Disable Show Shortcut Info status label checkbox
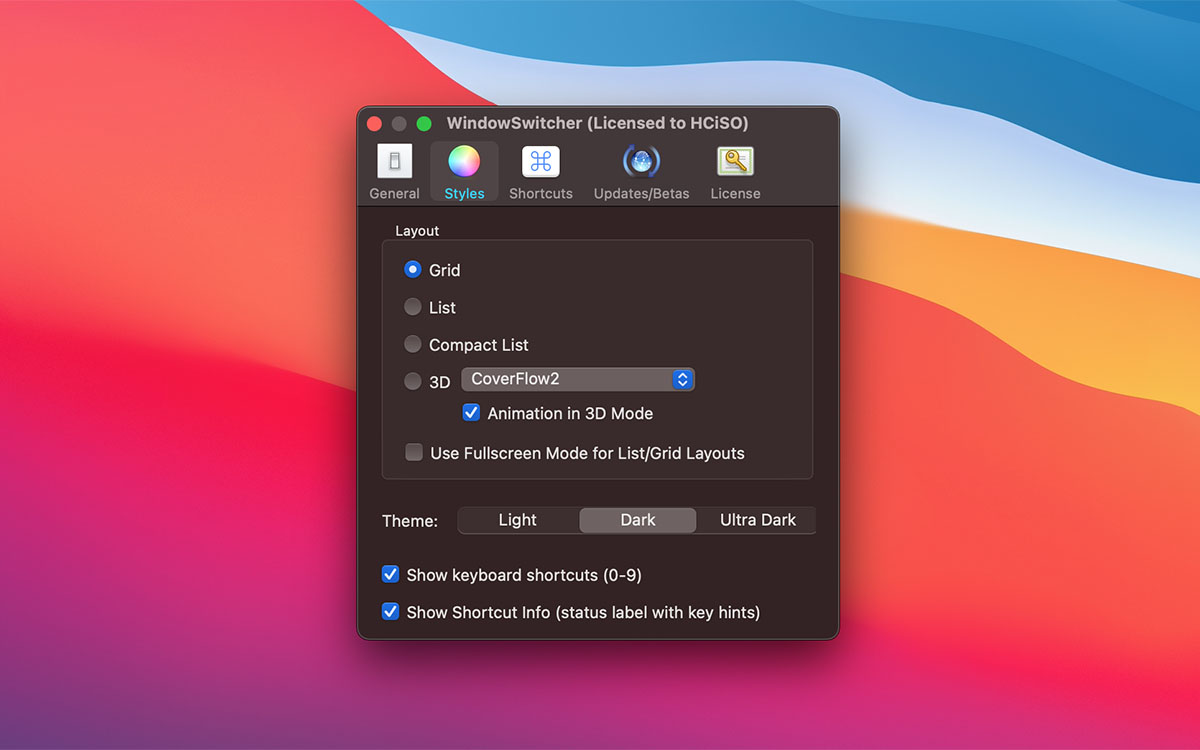This screenshot has width=1200, height=750. pyautogui.click(x=391, y=612)
